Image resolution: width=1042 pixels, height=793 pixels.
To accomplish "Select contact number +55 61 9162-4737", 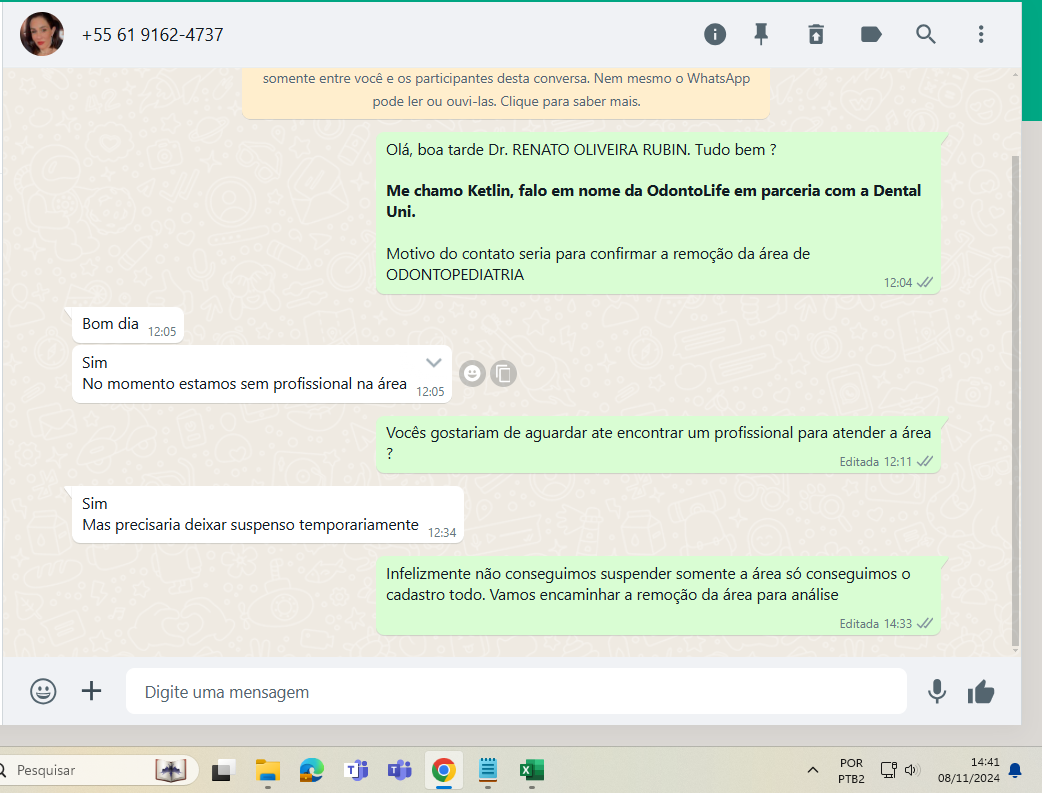I will click(x=152, y=35).
